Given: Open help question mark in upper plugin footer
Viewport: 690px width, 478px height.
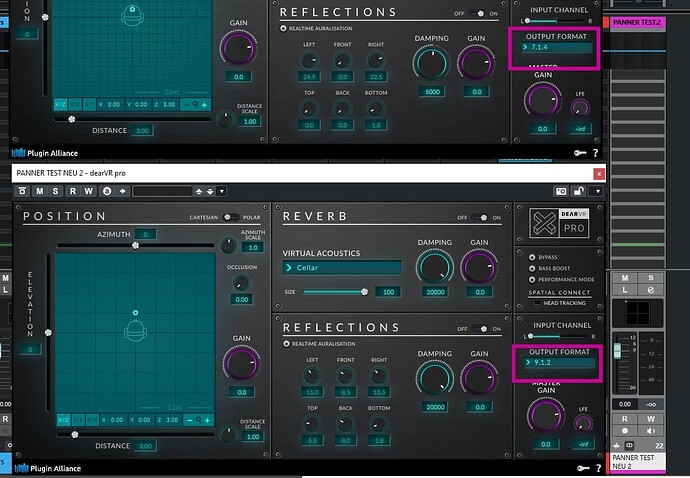Looking at the screenshot, I should [x=595, y=153].
